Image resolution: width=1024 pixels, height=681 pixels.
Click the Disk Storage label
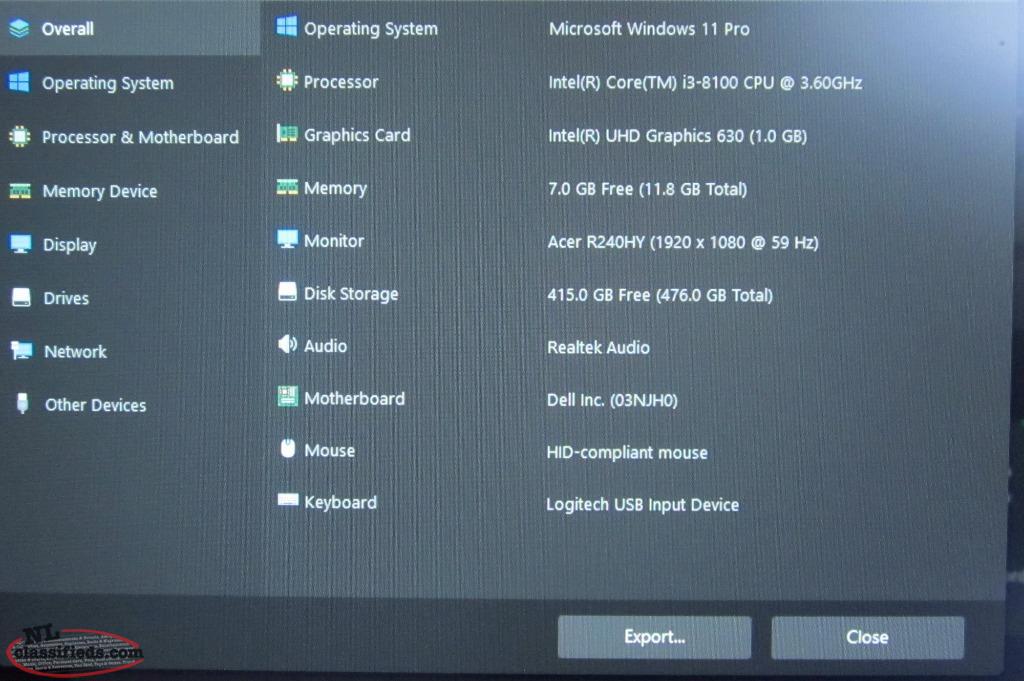pos(351,293)
